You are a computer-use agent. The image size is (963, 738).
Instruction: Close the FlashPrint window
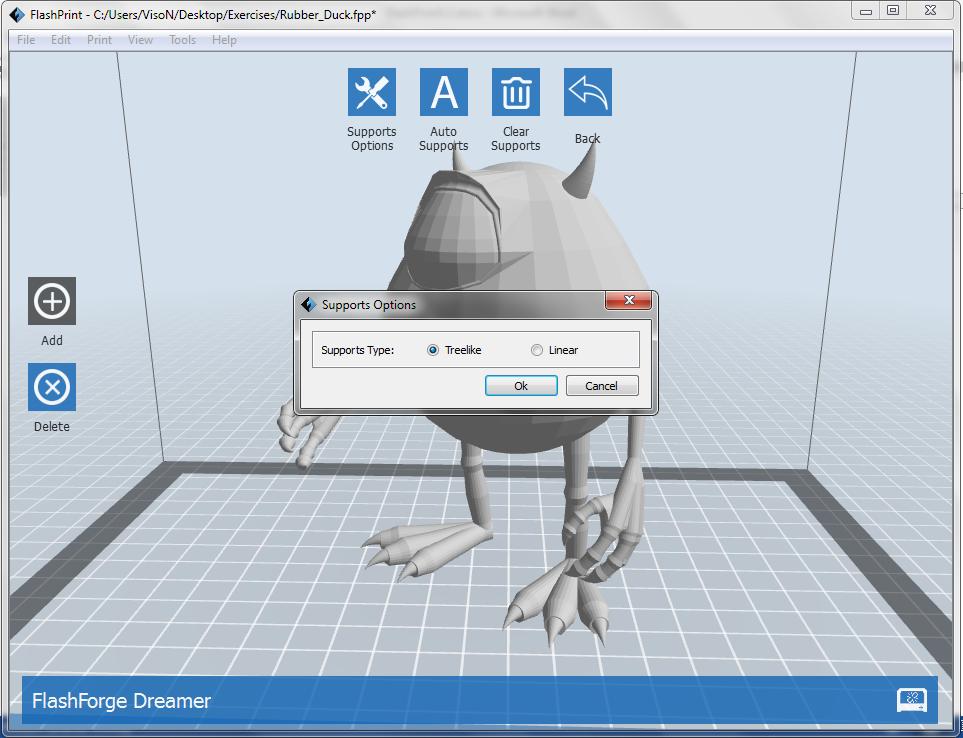pos(930,10)
